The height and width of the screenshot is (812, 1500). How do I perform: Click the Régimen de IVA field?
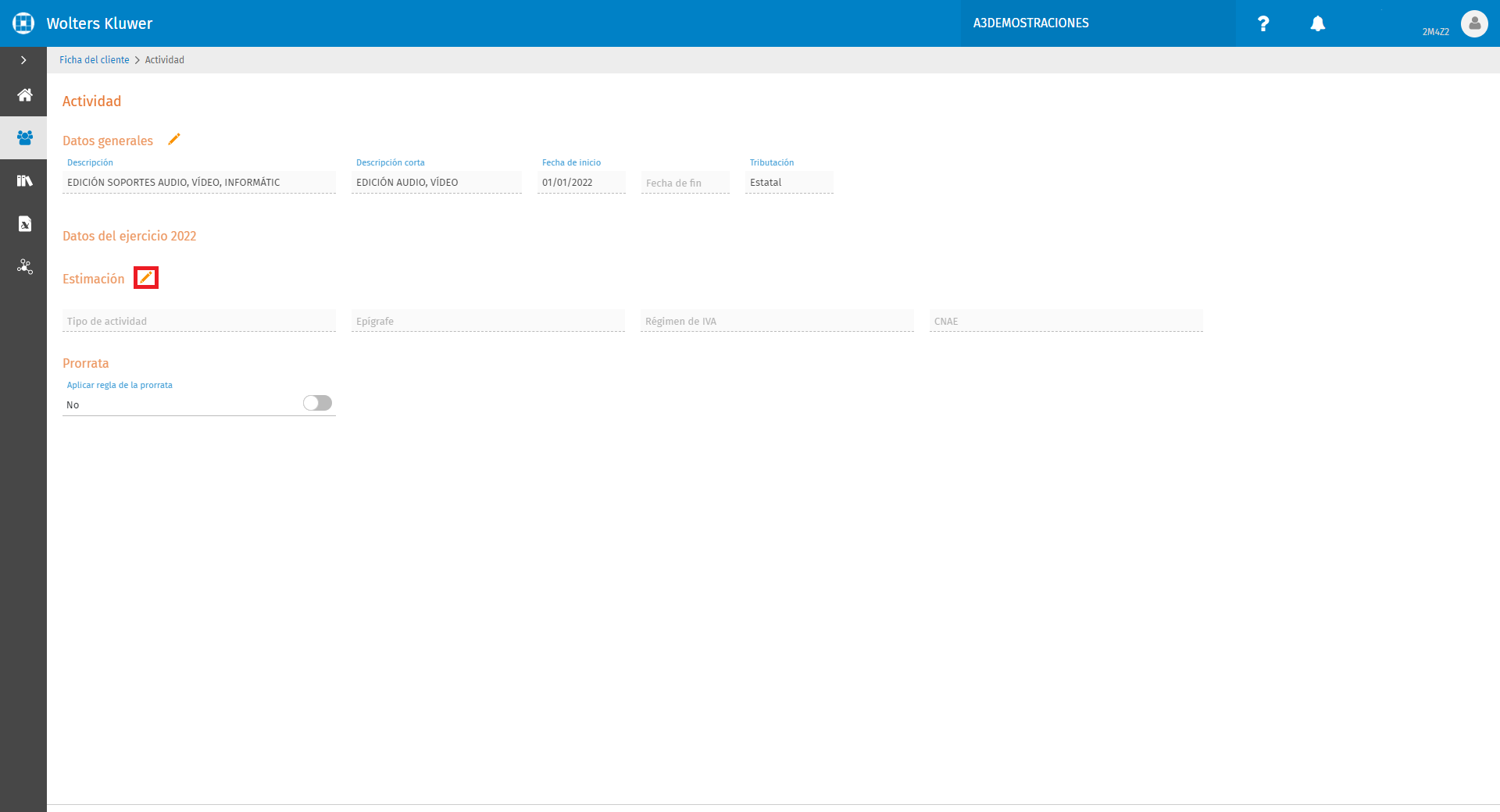click(x=777, y=321)
